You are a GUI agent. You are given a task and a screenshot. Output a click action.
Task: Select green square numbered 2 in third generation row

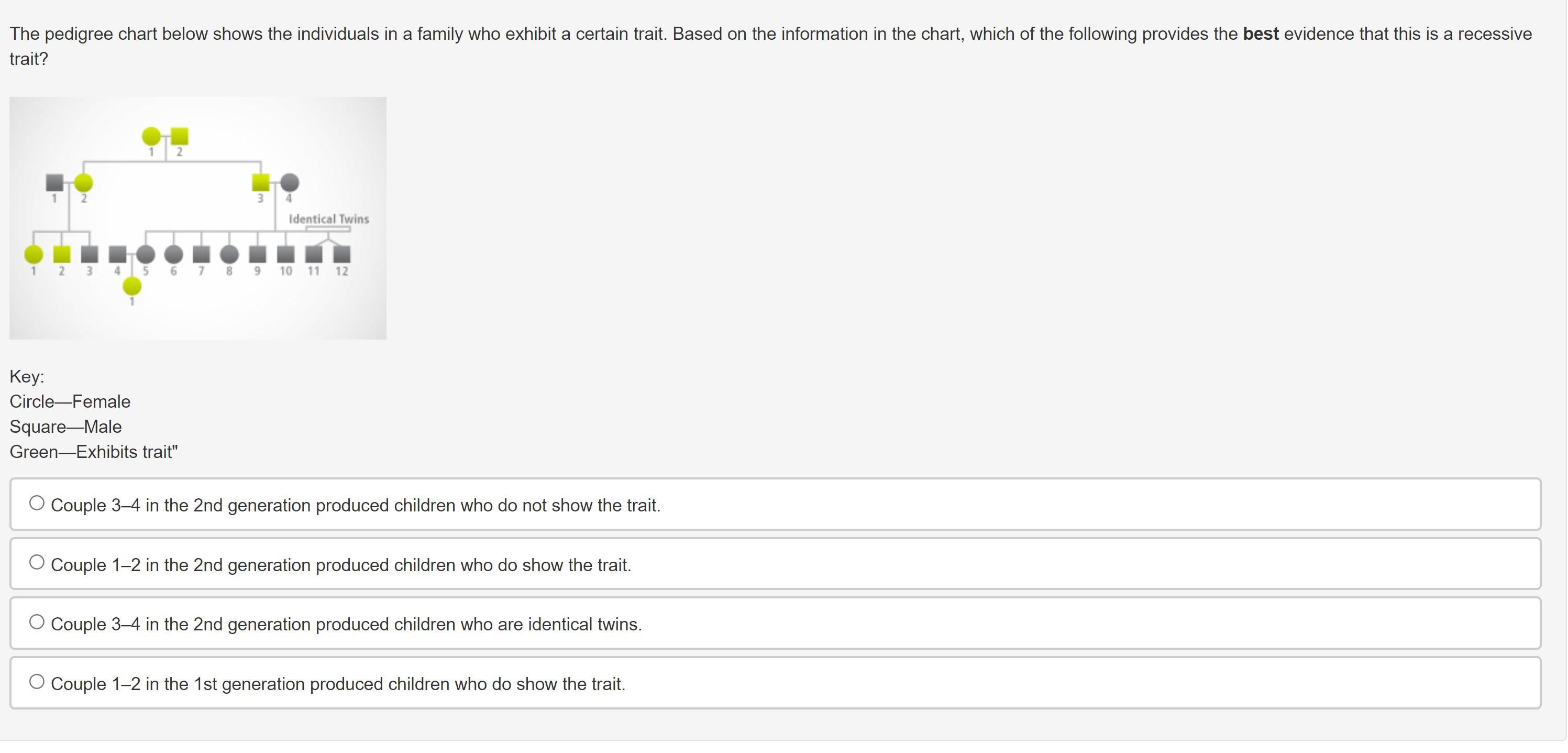[61, 254]
